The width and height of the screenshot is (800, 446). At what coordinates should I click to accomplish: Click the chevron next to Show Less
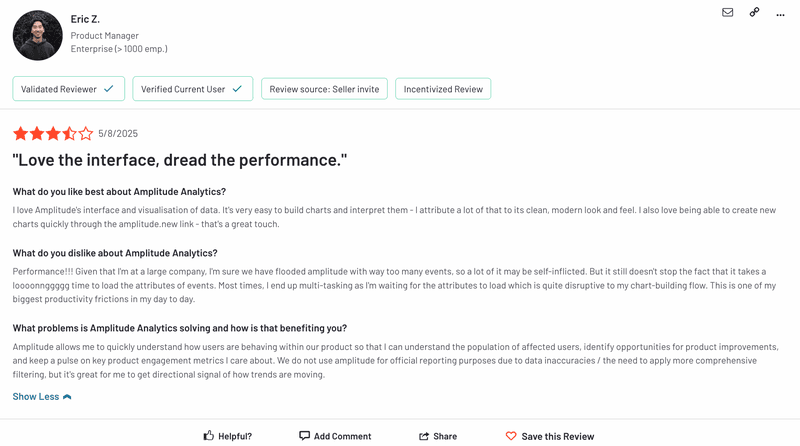(x=67, y=397)
